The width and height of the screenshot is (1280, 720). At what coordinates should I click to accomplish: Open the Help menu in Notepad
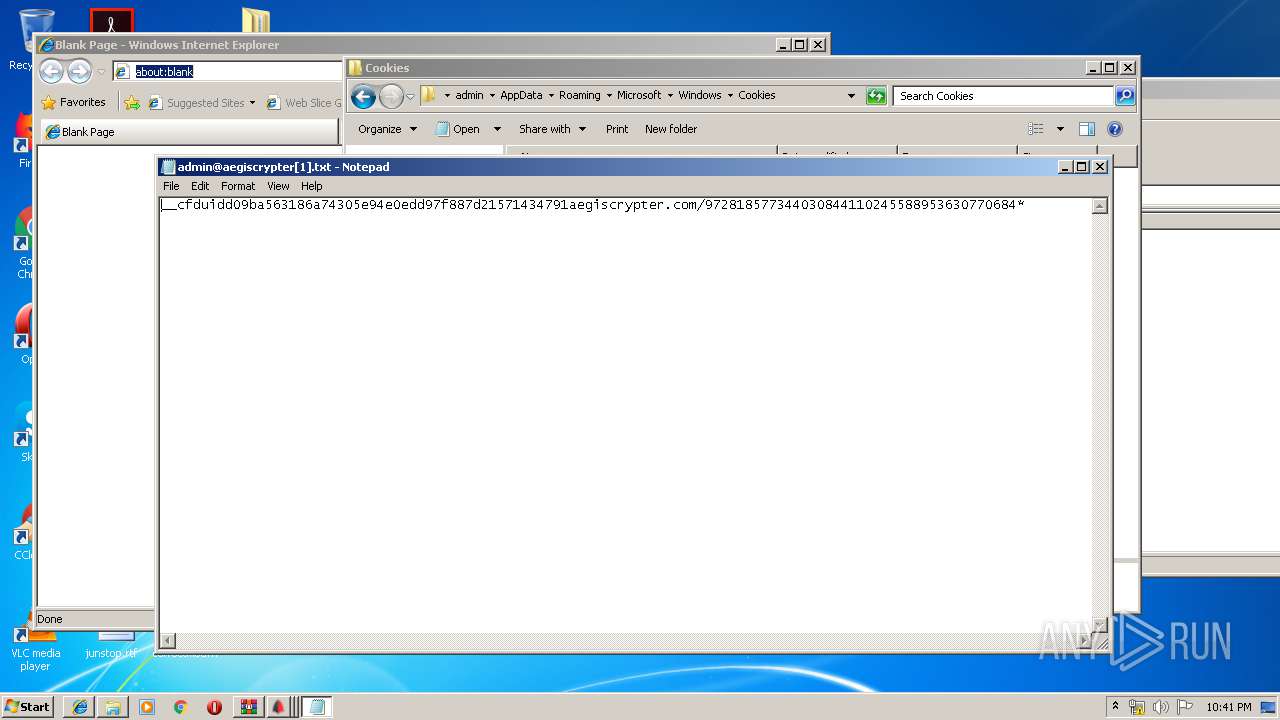[x=312, y=186]
